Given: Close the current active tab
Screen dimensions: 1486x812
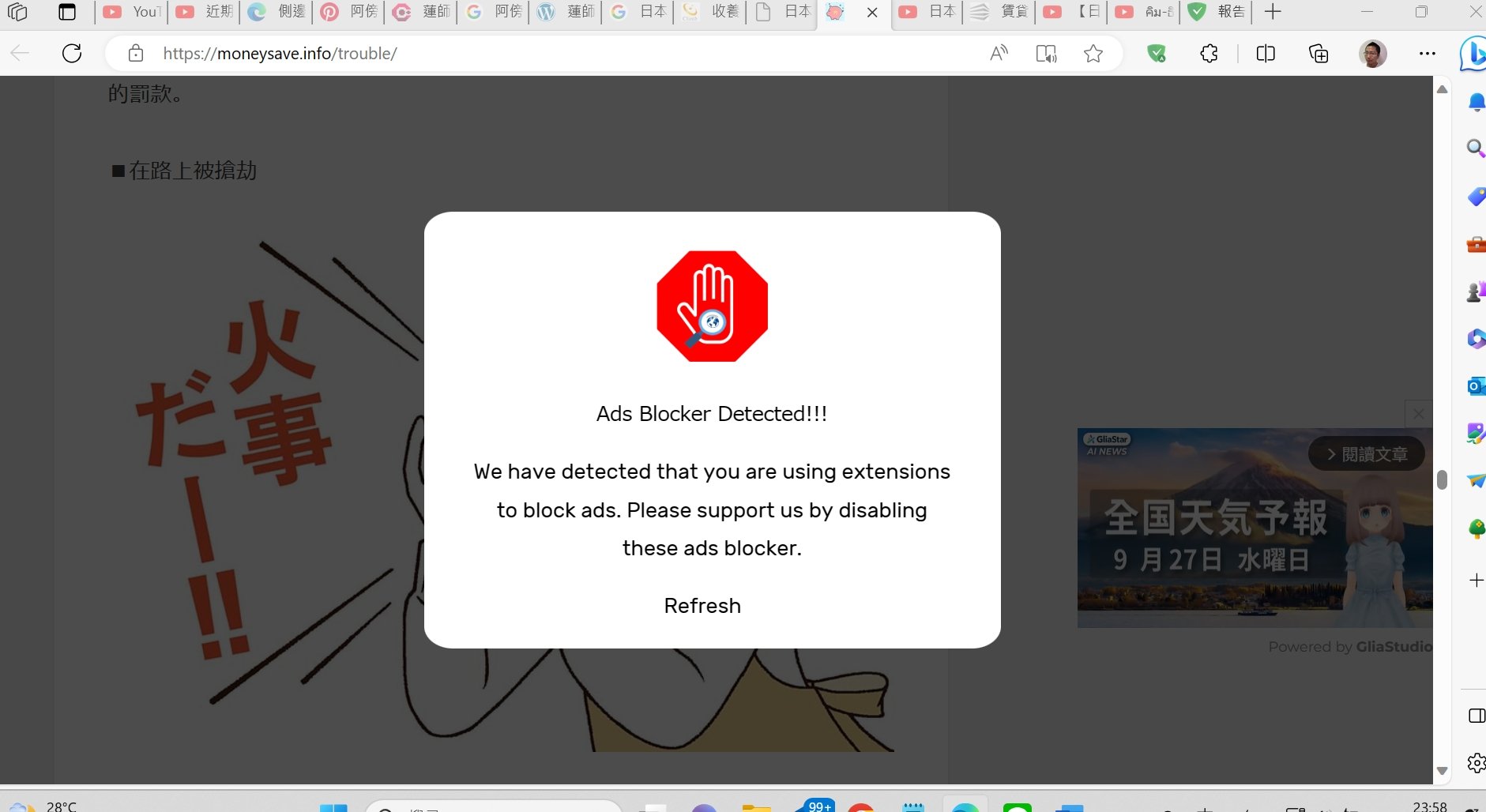Looking at the screenshot, I should (x=872, y=13).
